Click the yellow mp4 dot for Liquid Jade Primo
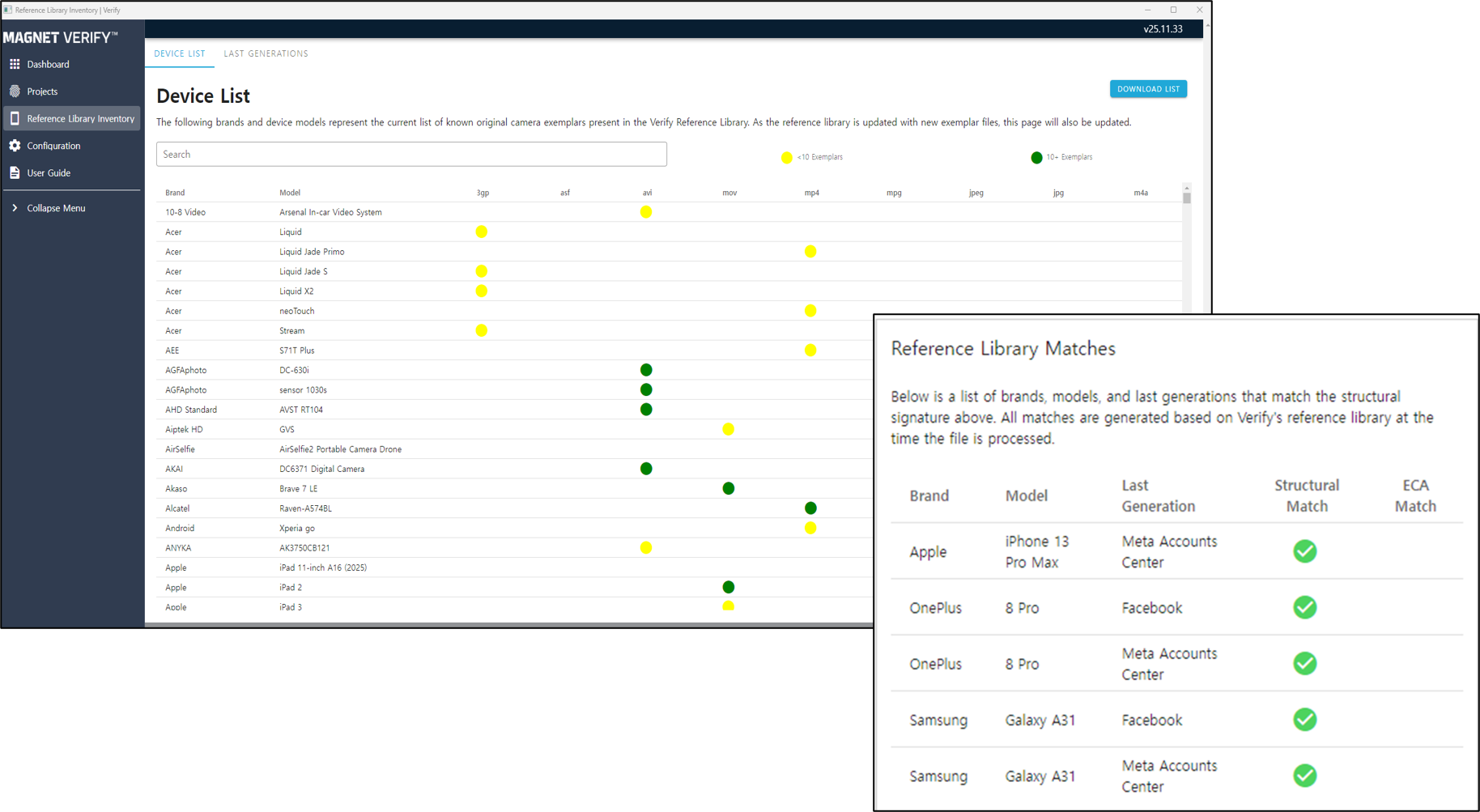 click(810, 252)
